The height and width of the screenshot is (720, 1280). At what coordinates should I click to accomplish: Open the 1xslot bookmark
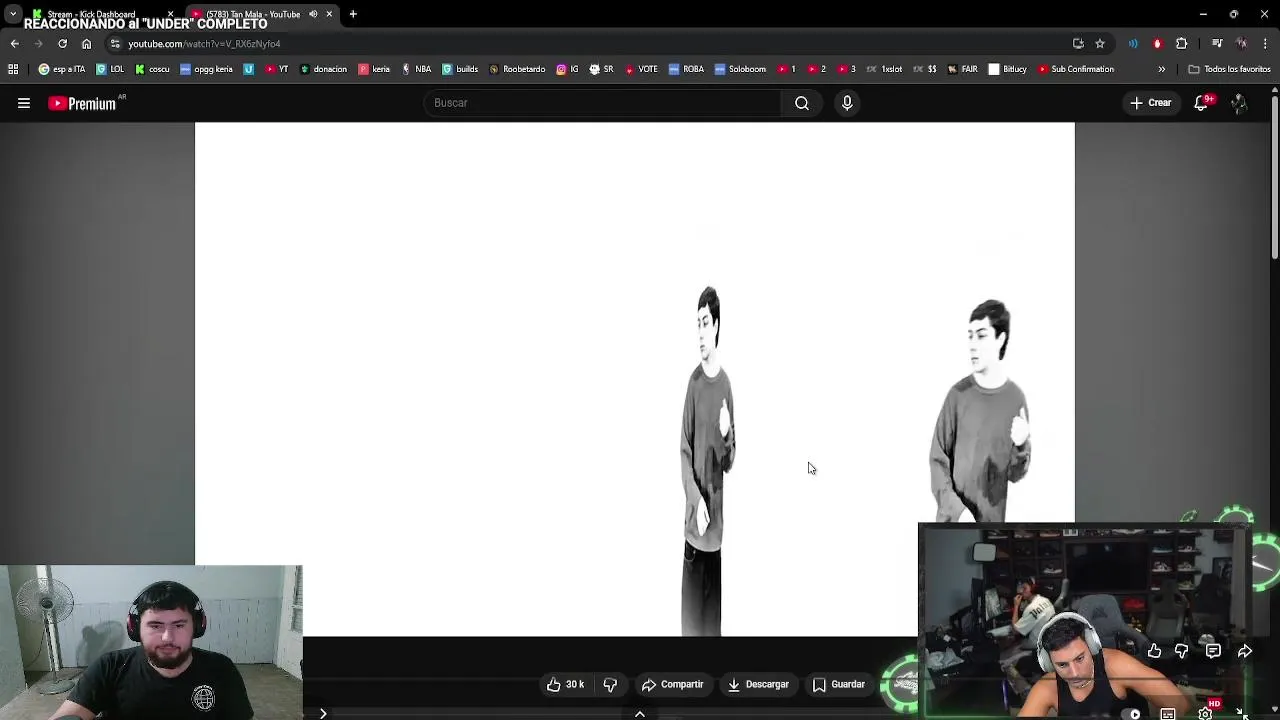(884, 69)
